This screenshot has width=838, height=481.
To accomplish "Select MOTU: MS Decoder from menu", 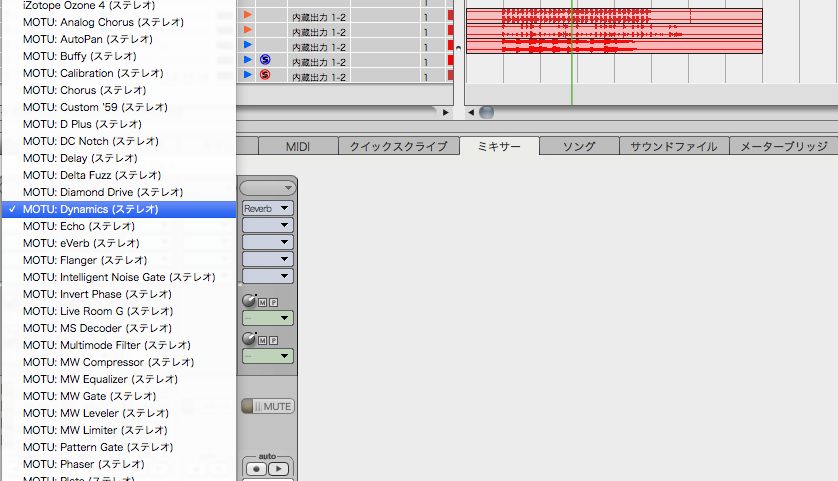I will [x=119, y=328].
